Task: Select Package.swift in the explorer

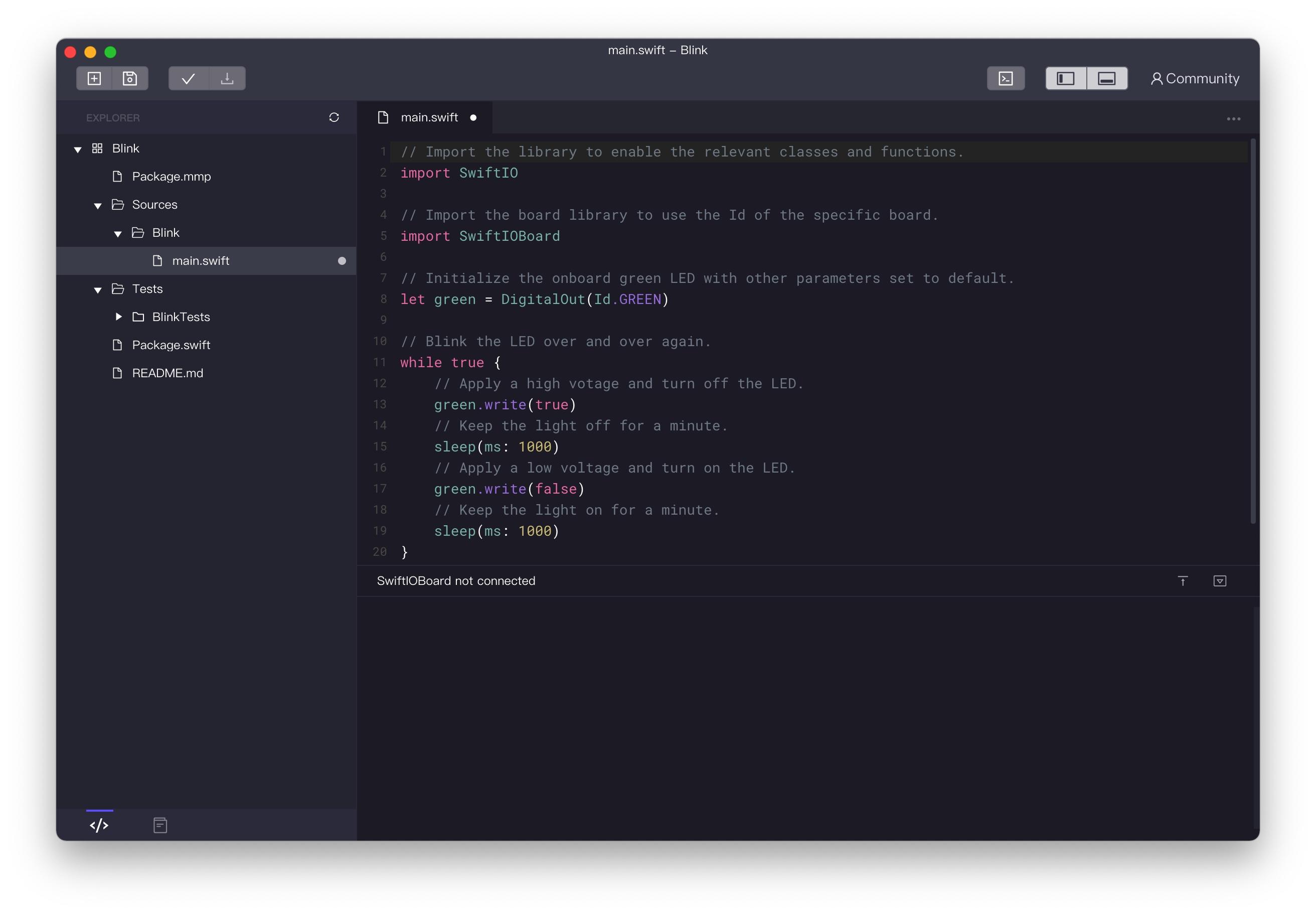Action: coord(171,344)
